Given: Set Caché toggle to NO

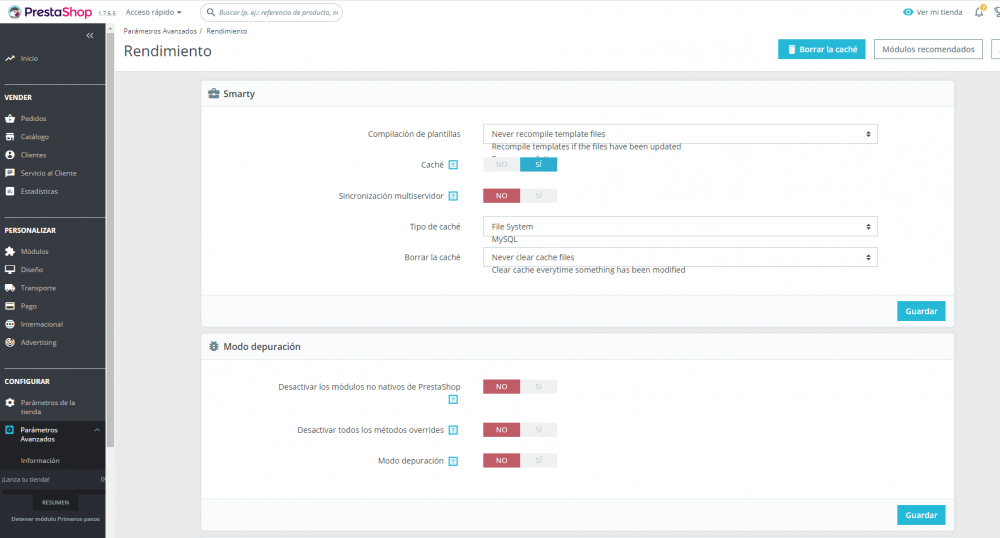Looking at the screenshot, I should click(x=501, y=164).
